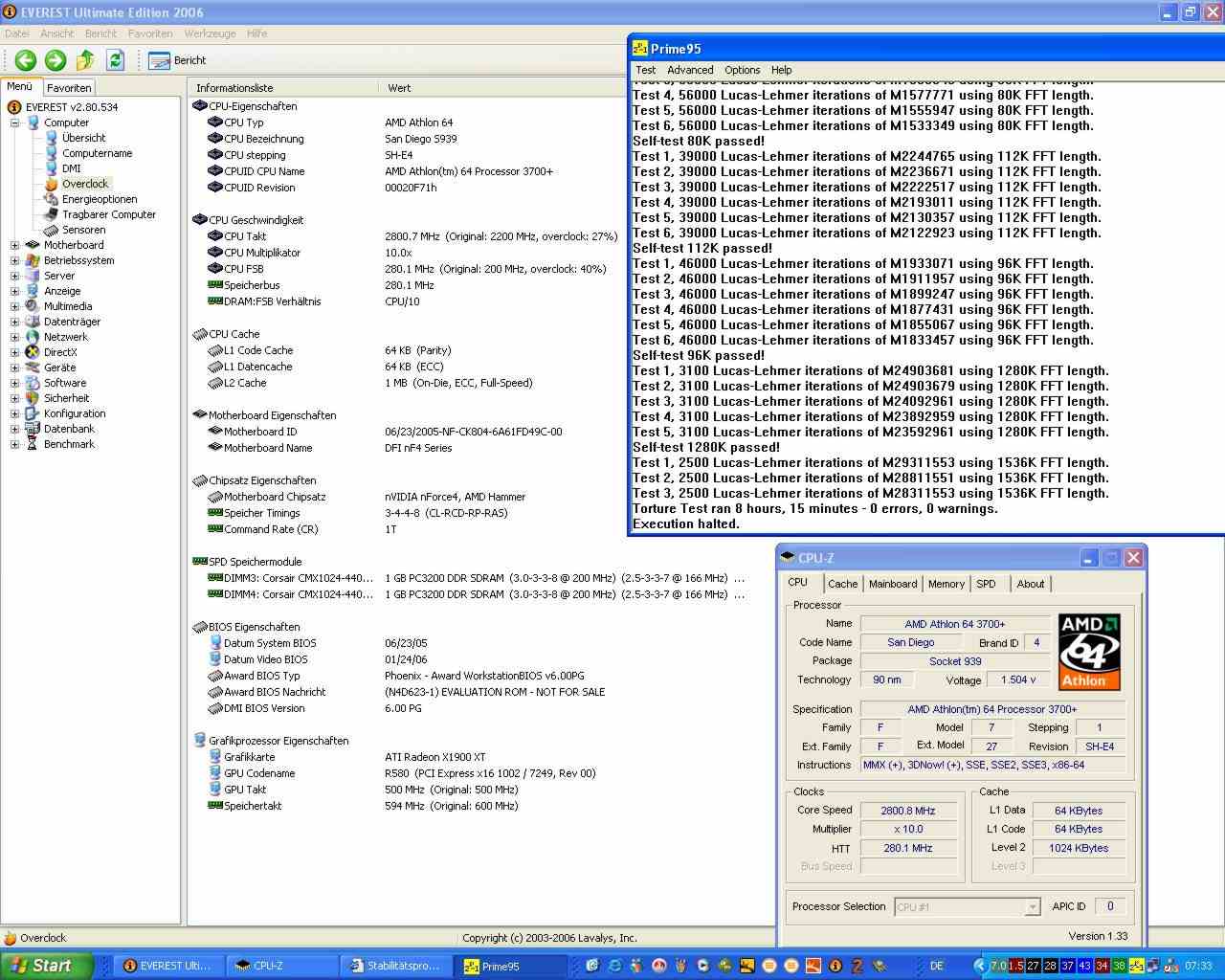
Task: Click the Konfiguration icon in tree
Action: (x=33, y=413)
